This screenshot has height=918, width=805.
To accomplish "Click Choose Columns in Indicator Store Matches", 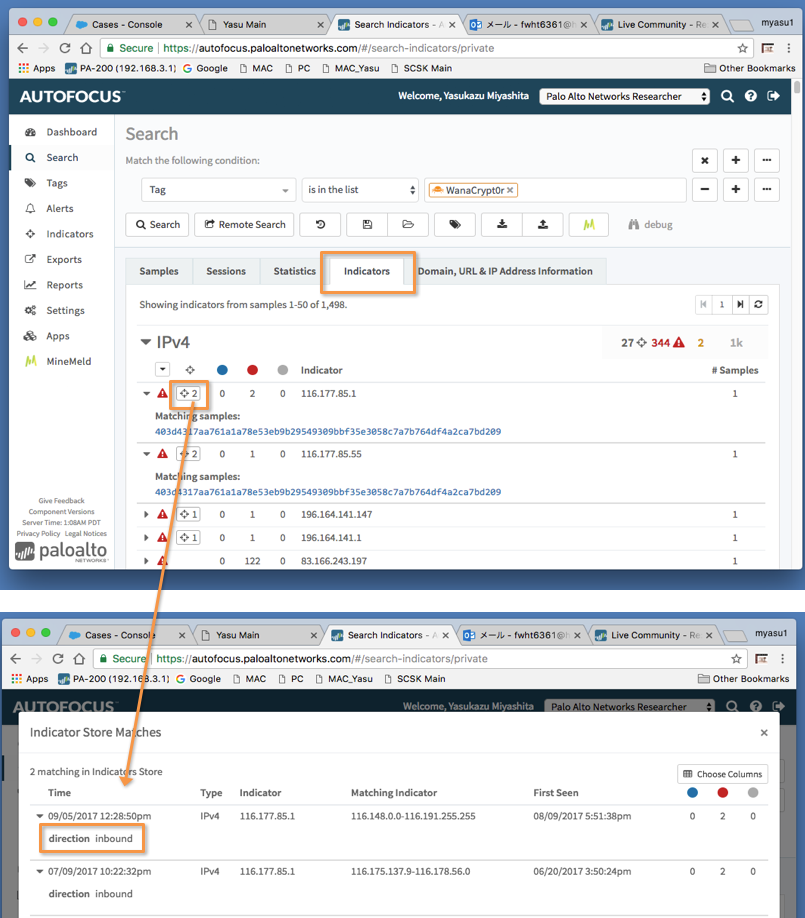I will 722,774.
